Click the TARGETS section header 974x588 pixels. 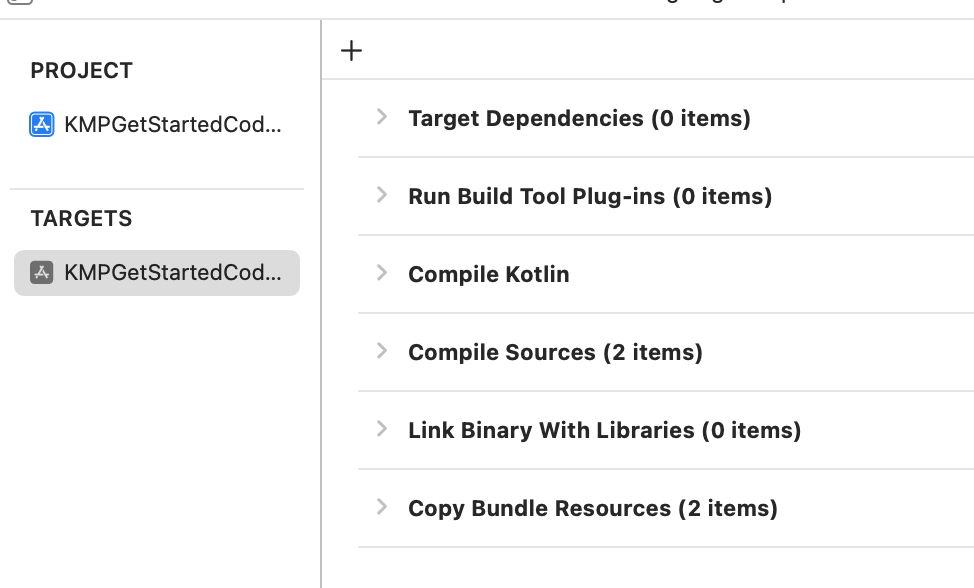81,219
